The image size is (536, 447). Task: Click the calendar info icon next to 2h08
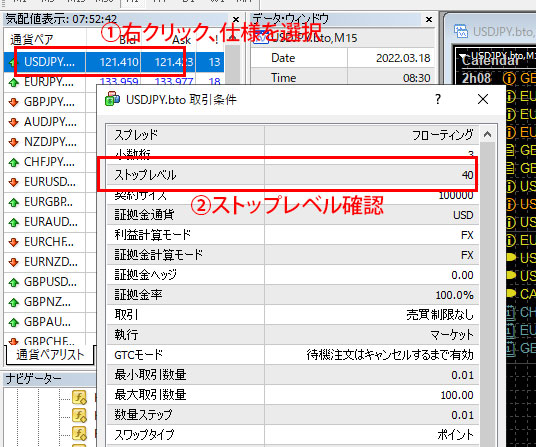509,79
